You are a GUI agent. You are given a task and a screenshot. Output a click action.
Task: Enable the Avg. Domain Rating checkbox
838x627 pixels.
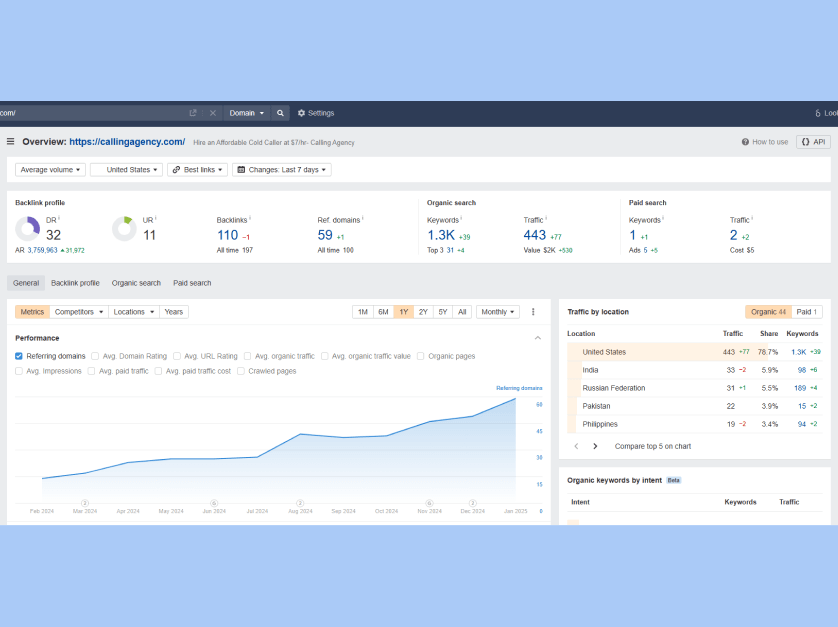[x=96, y=356]
